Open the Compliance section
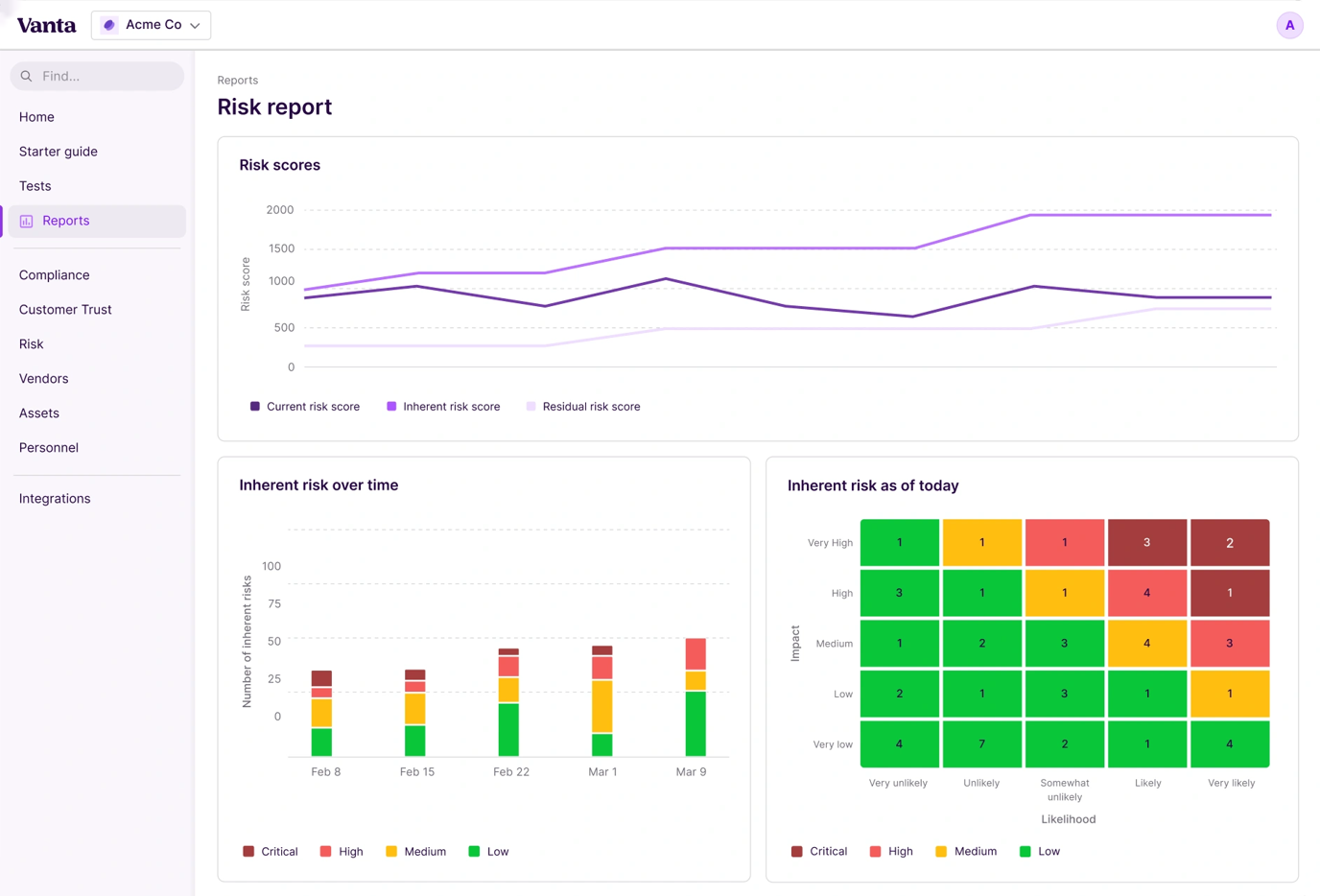Viewport: 1320px width, 896px height. tap(54, 274)
